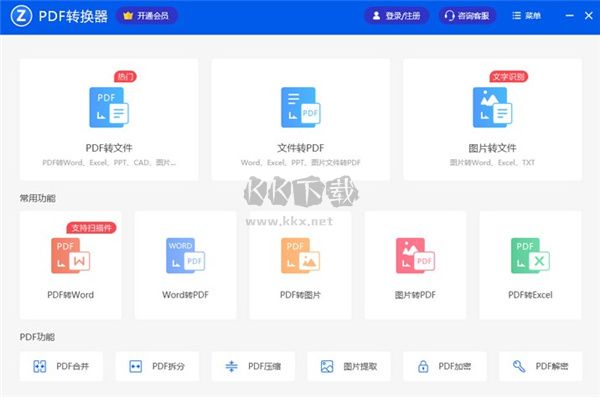600x397 pixels.
Task: Click the list icon beside 菜单
Action: 517,16
